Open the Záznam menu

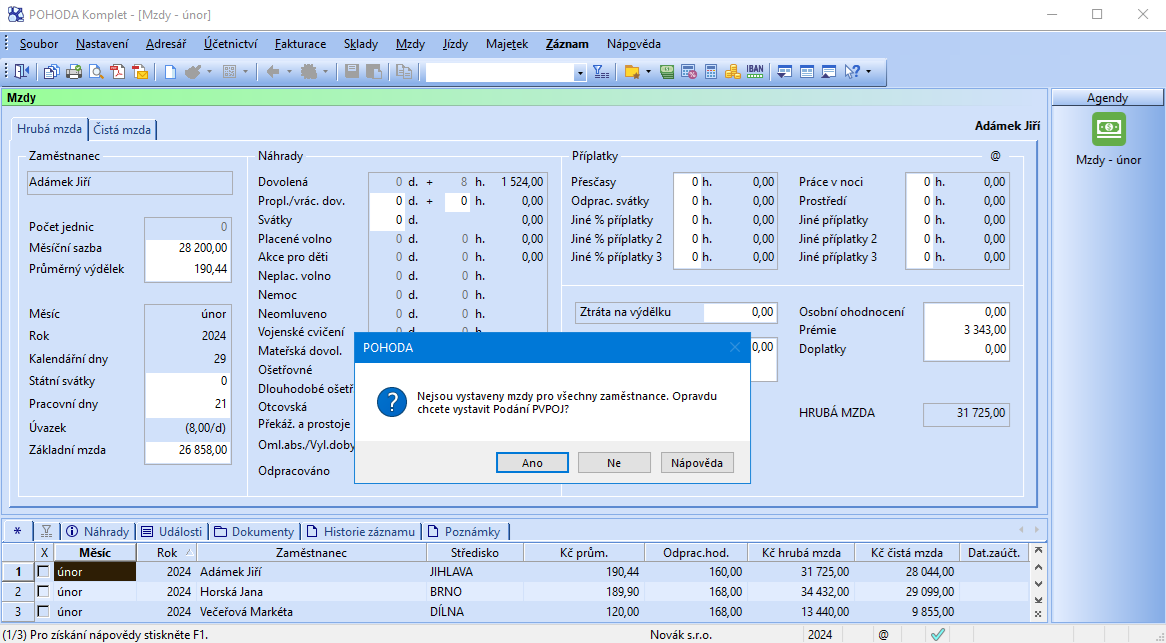(x=567, y=44)
